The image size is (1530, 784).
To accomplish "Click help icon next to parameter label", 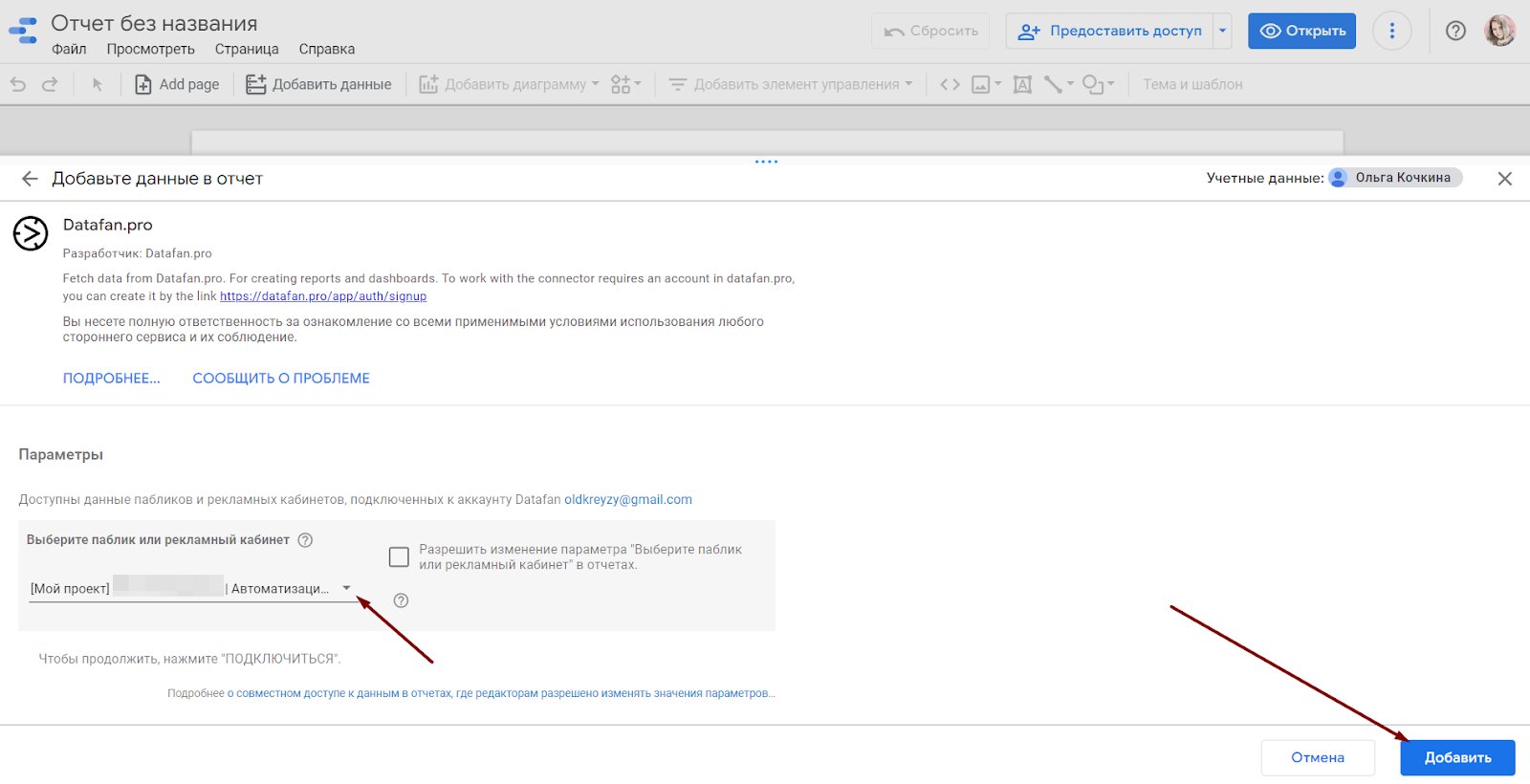I will point(305,540).
